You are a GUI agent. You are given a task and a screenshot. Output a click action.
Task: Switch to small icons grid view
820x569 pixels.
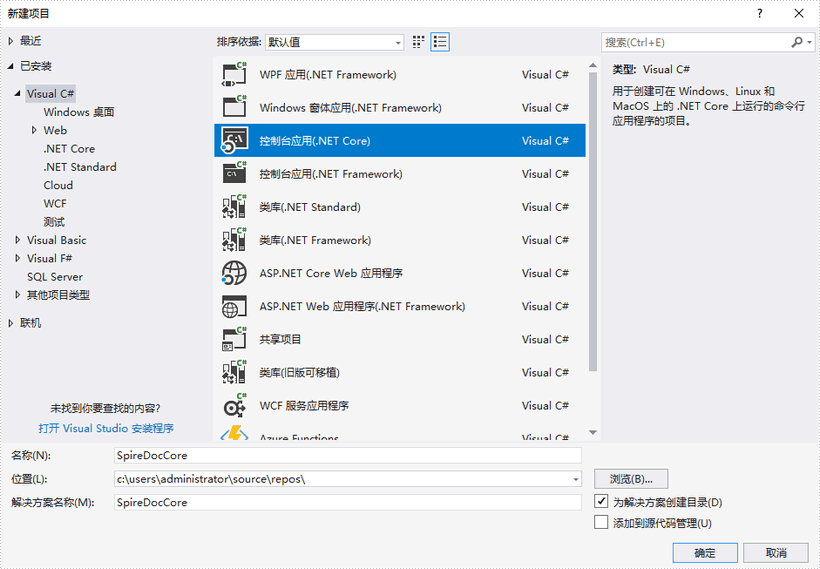pyautogui.click(x=419, y=42)
